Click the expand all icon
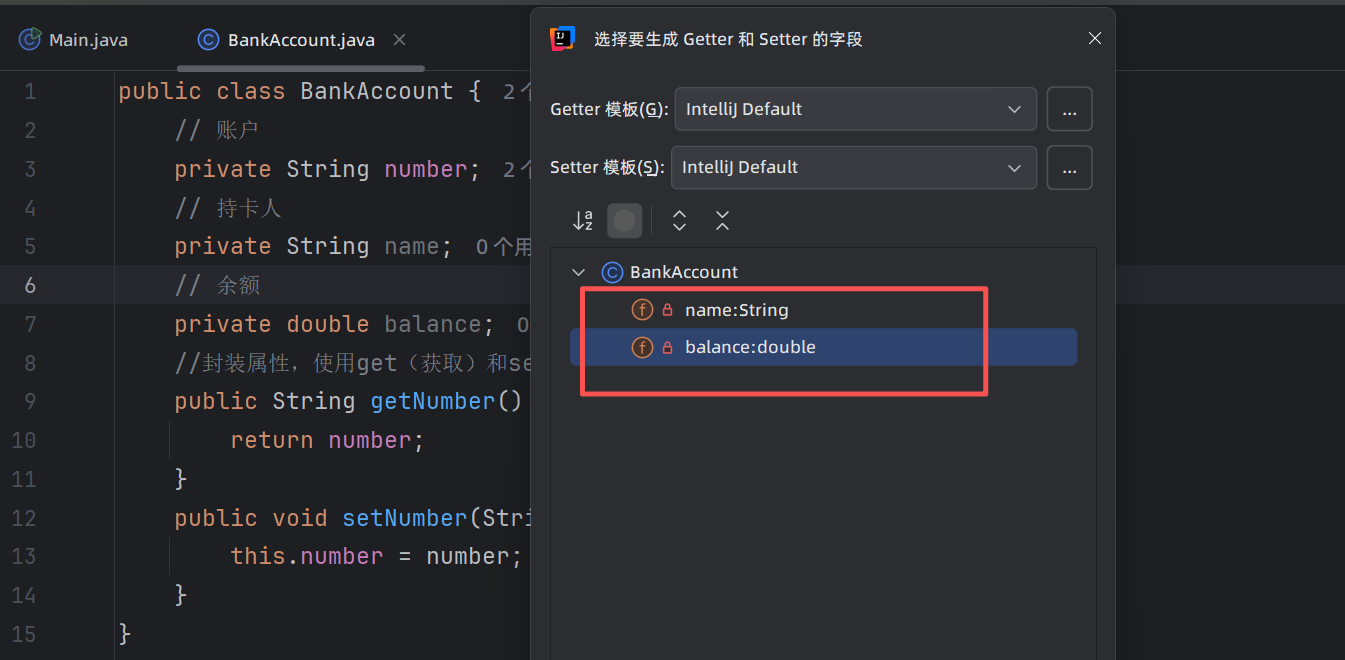 [x=679, y=221]
